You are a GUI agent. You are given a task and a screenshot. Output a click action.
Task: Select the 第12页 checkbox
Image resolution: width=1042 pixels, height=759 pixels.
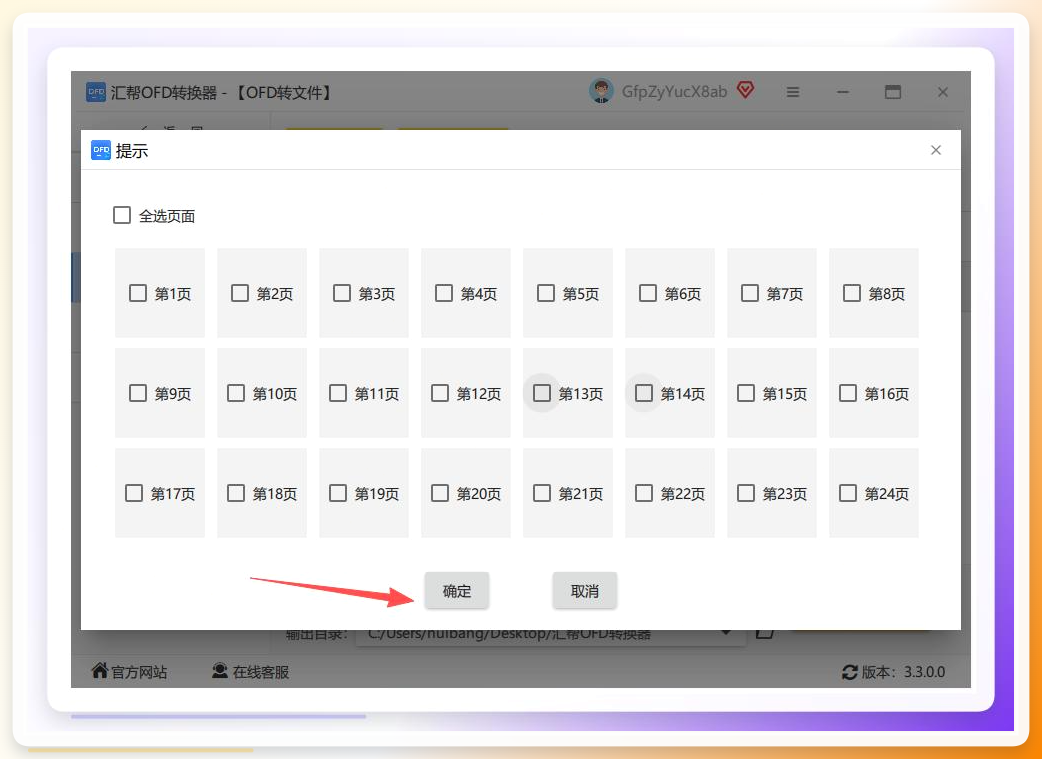point(440,393)
